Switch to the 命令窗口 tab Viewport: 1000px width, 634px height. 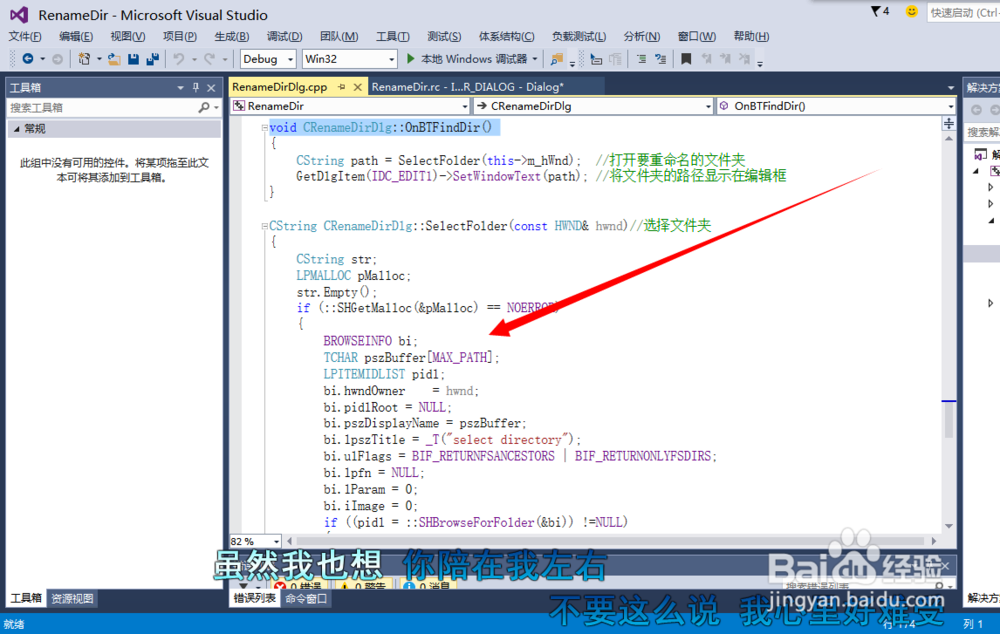point(306,598)
